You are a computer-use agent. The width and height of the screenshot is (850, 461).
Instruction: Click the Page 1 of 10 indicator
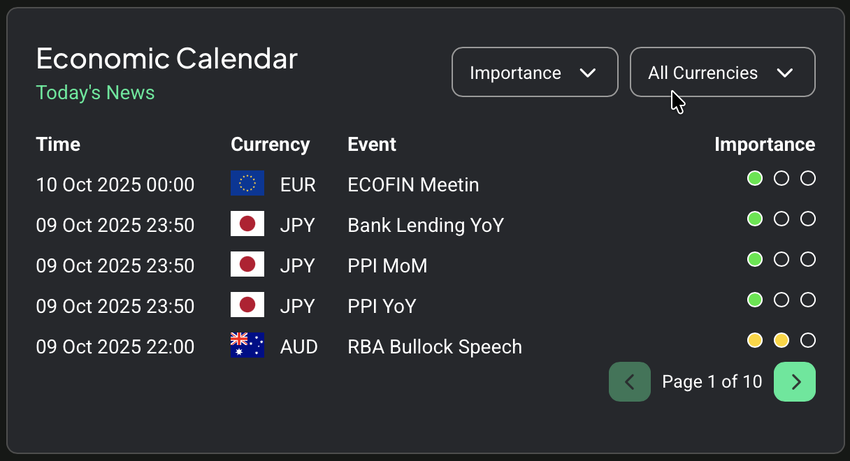[x=712, y=381]
